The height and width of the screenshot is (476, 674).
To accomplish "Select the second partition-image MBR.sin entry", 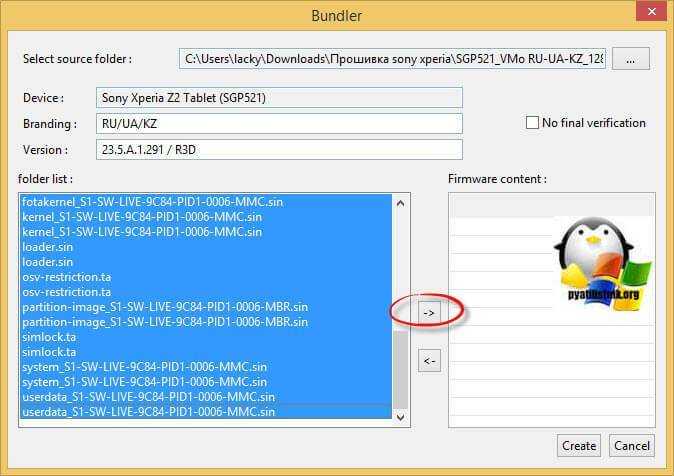I will pyautogui.click(x=206, y=322).
